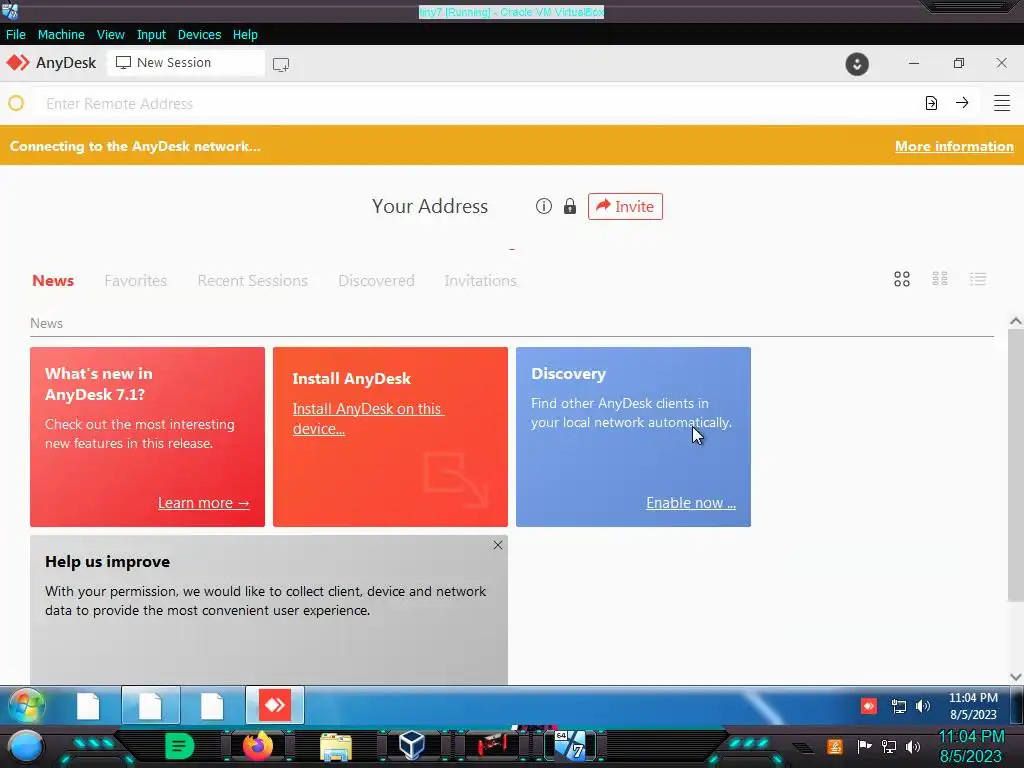This screenshot has height=768, width=1024.
Task: Click the AnyDesk logo in the title bar
Action: 18,63
